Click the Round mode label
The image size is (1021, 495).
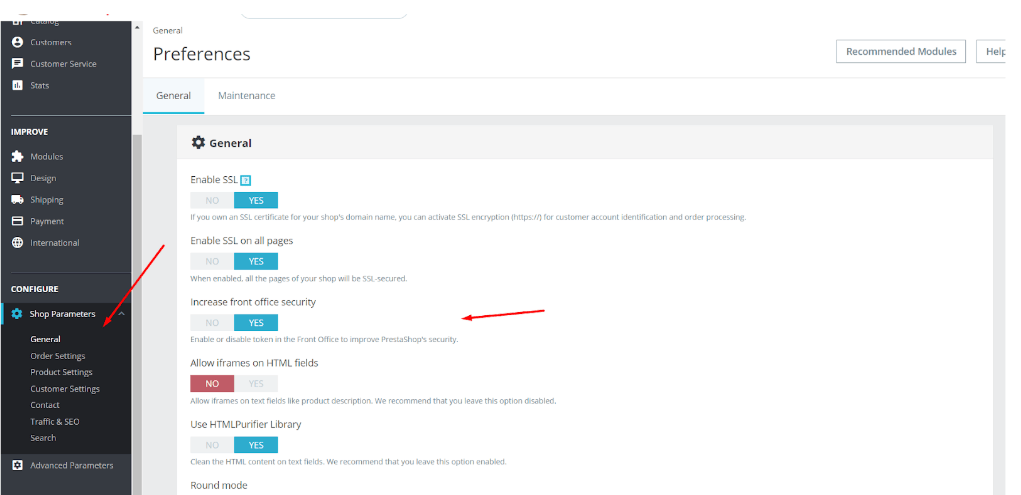pyautogui.click(x=219, y=485)
